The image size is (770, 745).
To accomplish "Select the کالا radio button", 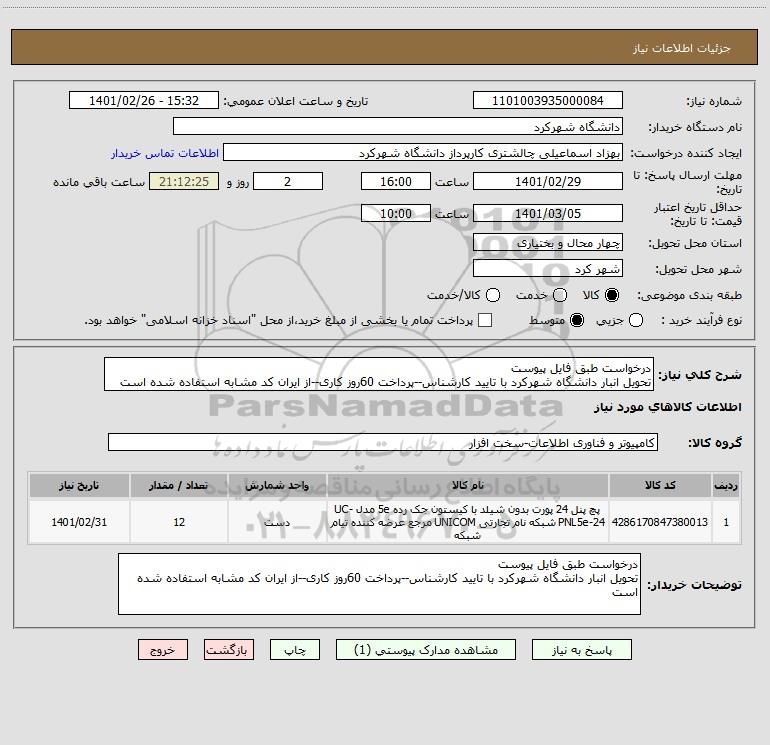I will coord(612,295).
